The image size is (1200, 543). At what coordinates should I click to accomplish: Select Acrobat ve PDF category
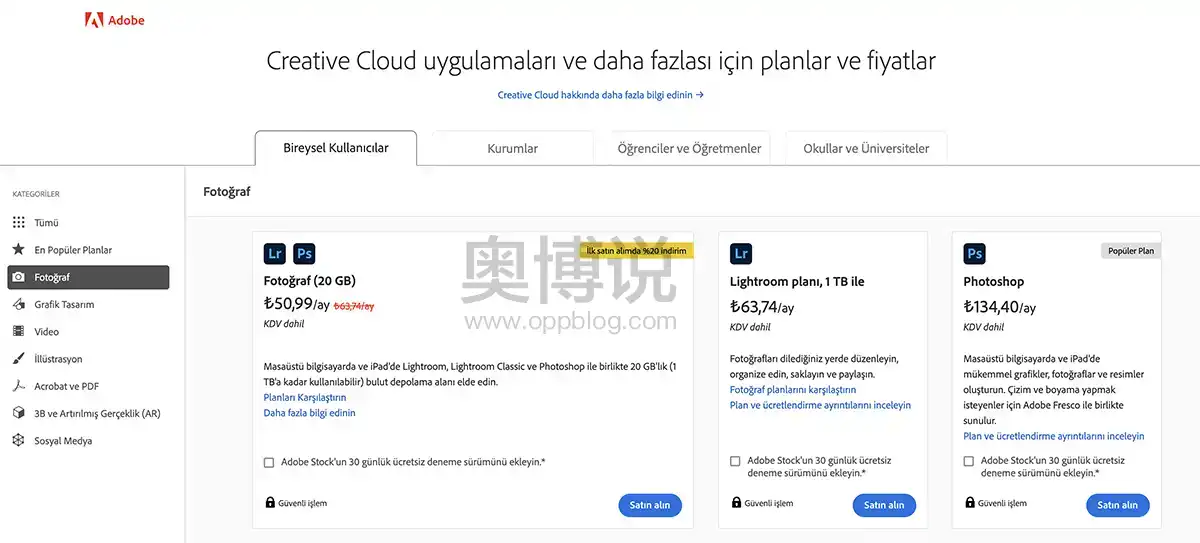66,386
